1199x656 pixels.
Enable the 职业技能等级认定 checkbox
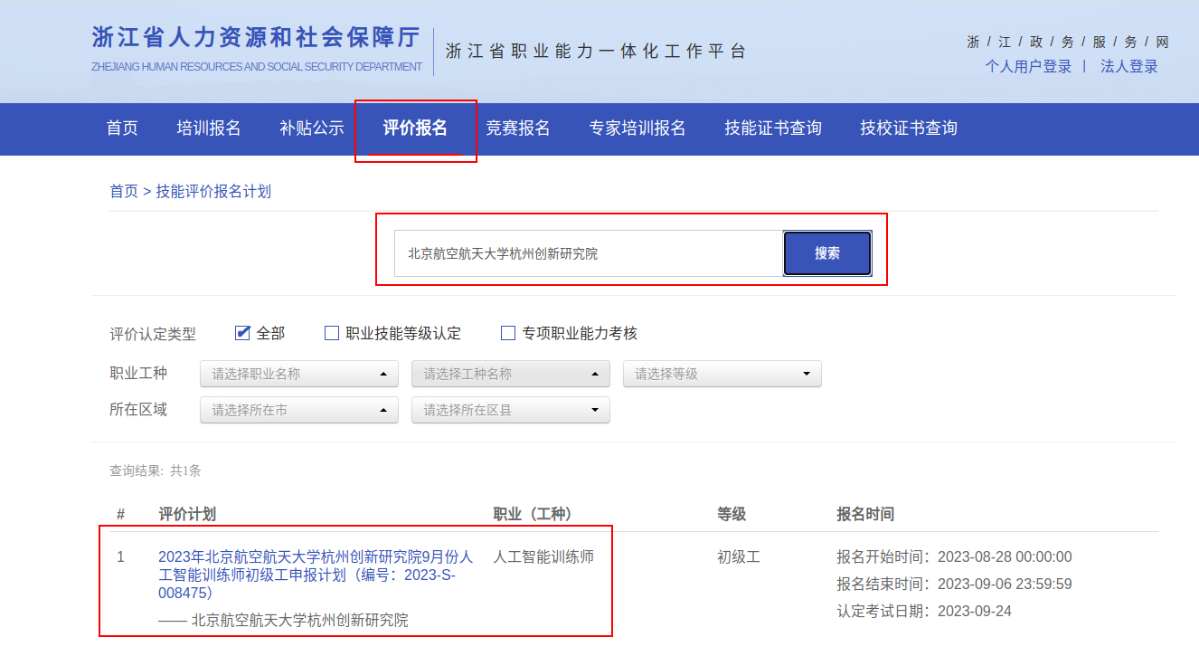[331, 332]
